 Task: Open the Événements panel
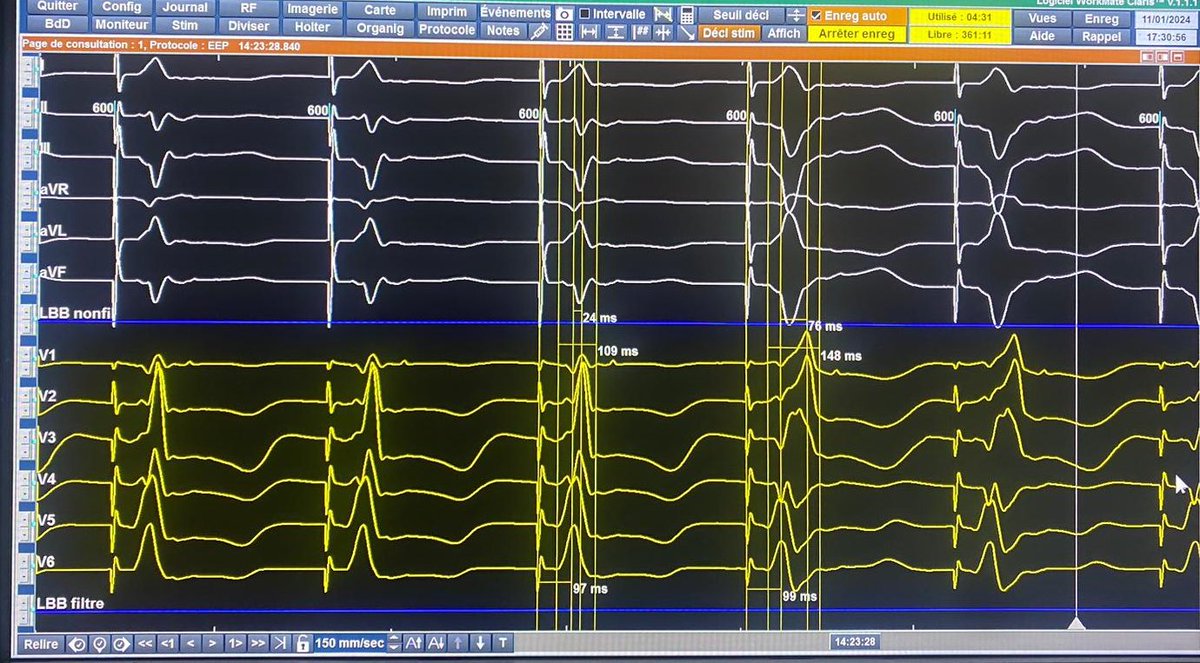pos(515,13)
